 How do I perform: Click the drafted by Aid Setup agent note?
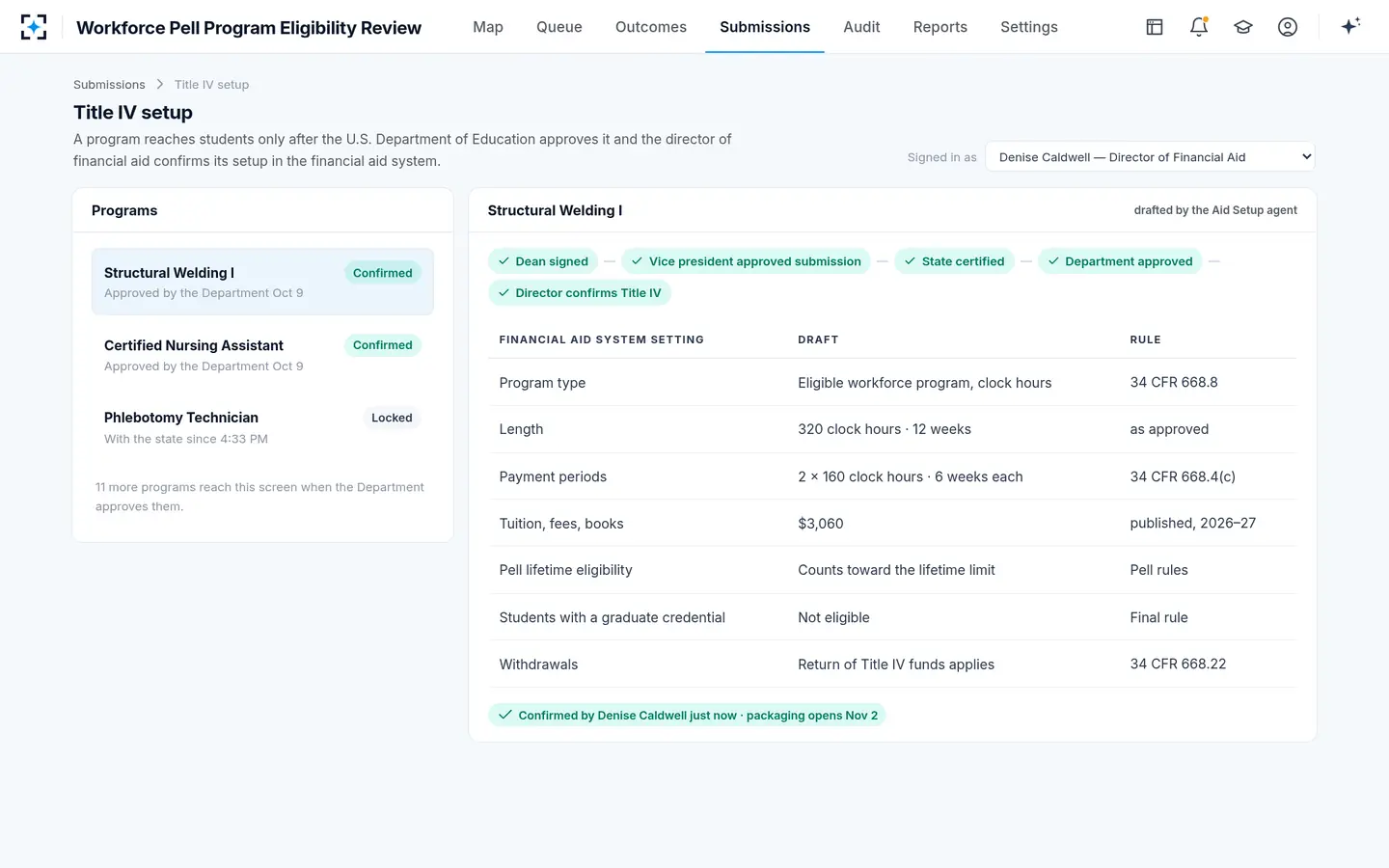1215,210
